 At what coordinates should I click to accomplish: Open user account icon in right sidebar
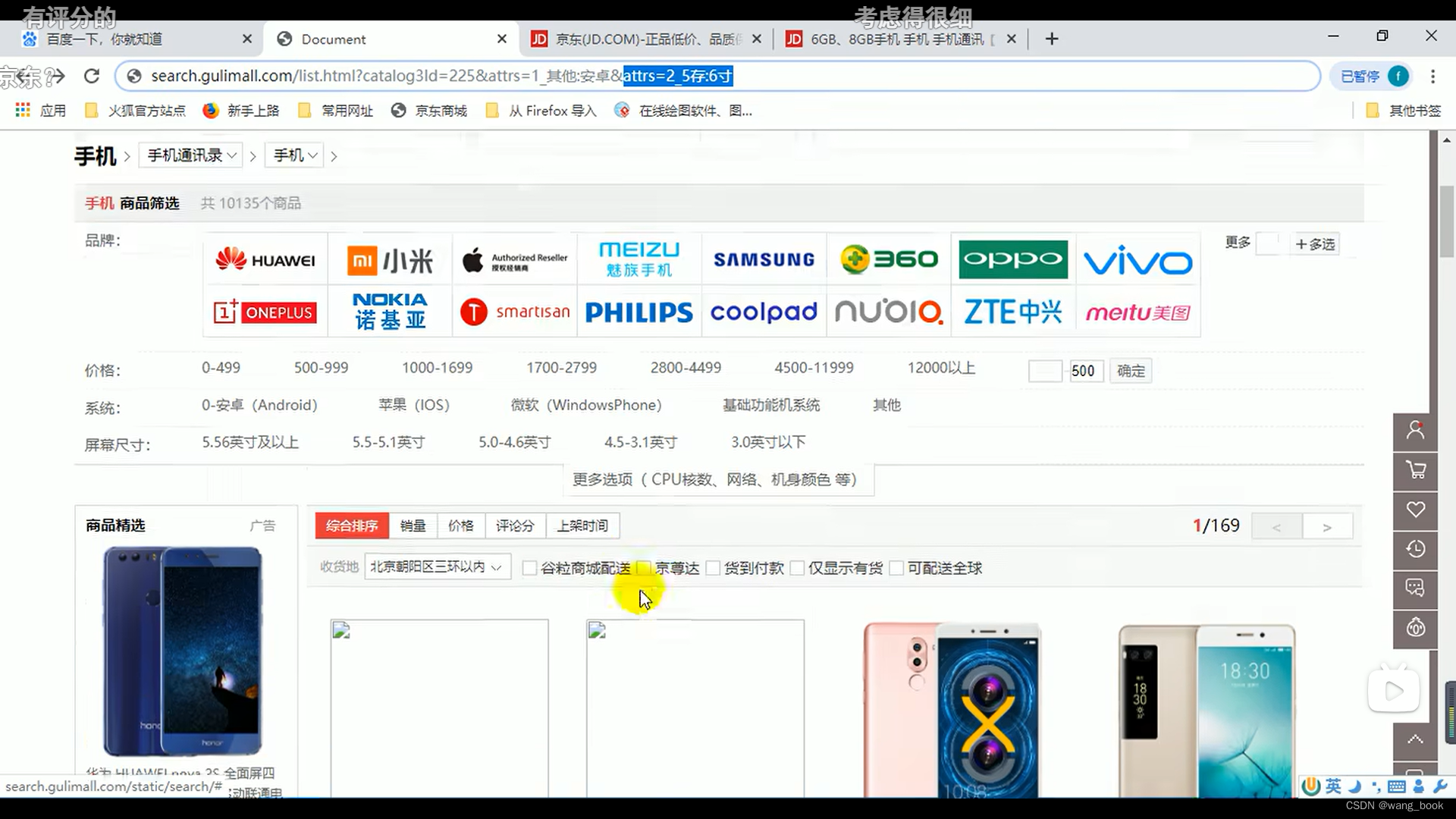click(x=1415, y=431)
